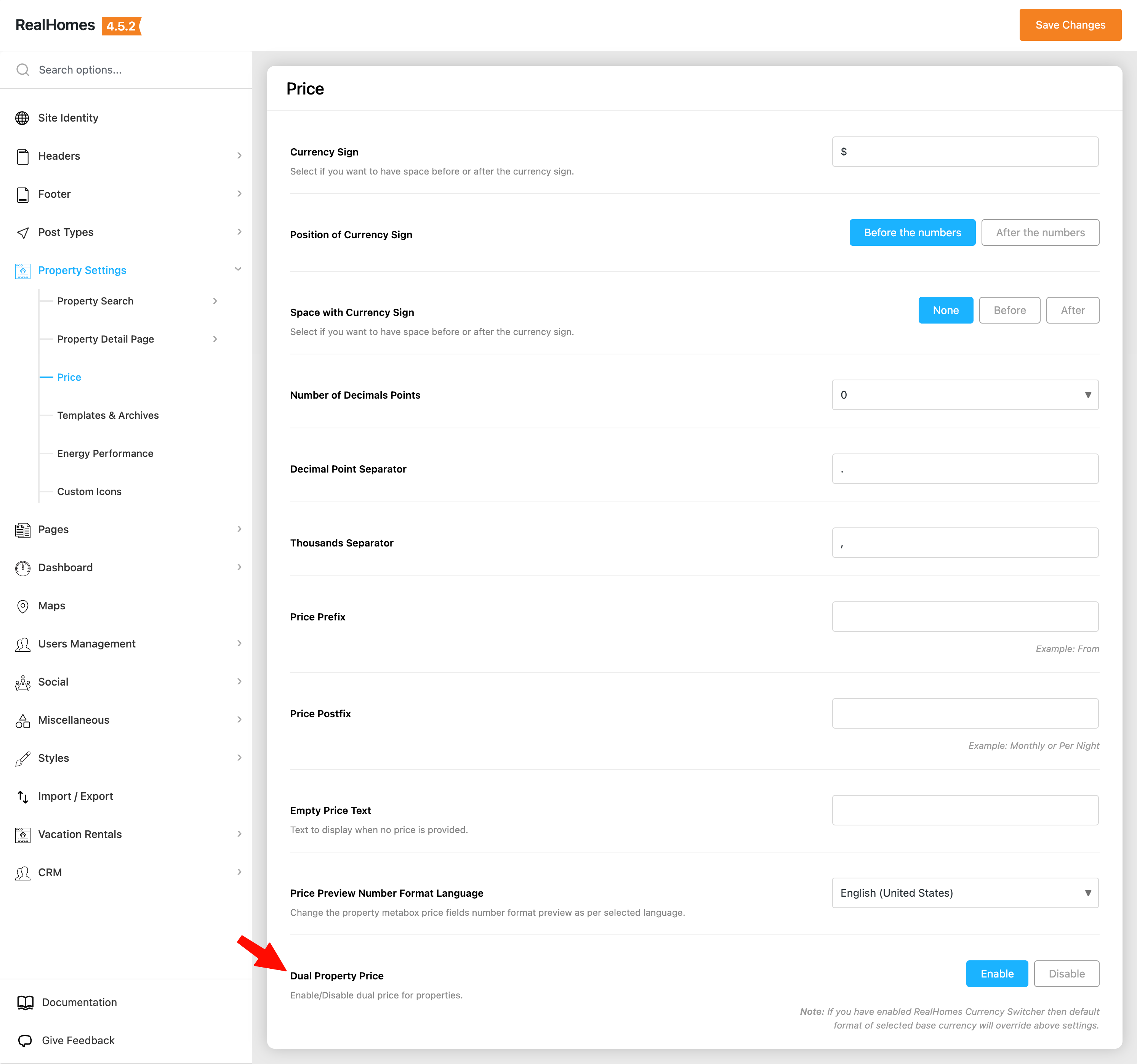The width and height of the screenshot is (1137, 1064).
Task: Set currency sign space to Before
Action: pyautogui.click(x=1009, y=310)
